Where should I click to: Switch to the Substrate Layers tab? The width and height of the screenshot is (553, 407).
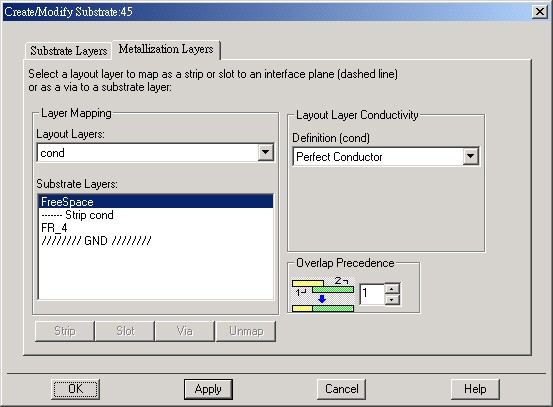point(68,51)
